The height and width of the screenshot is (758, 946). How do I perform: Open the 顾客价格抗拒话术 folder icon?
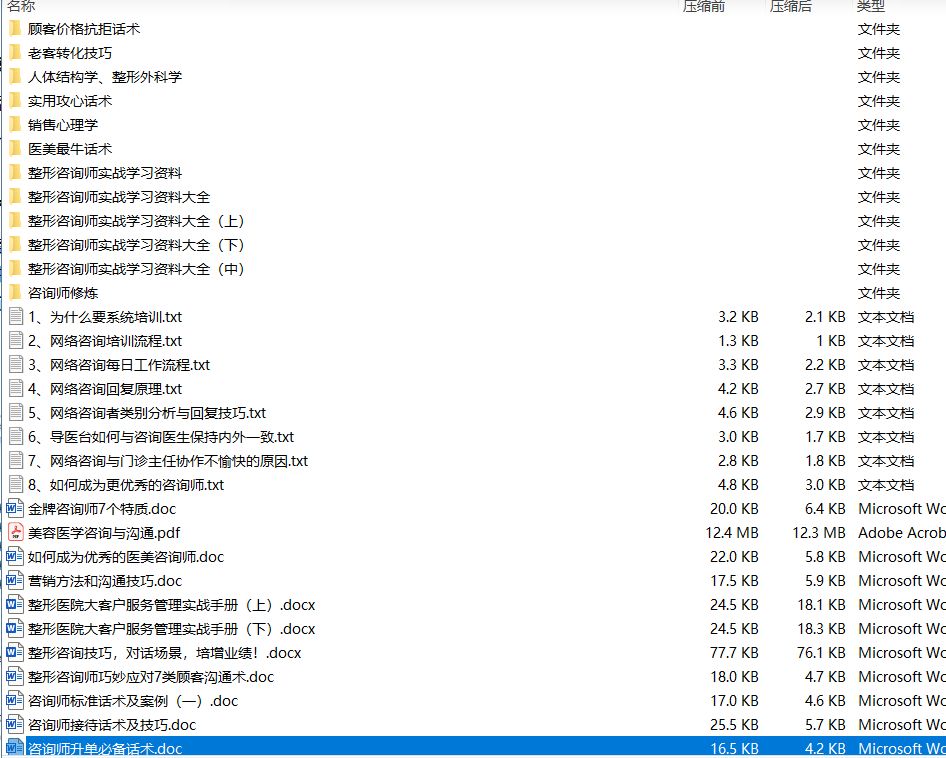point(14,29)
